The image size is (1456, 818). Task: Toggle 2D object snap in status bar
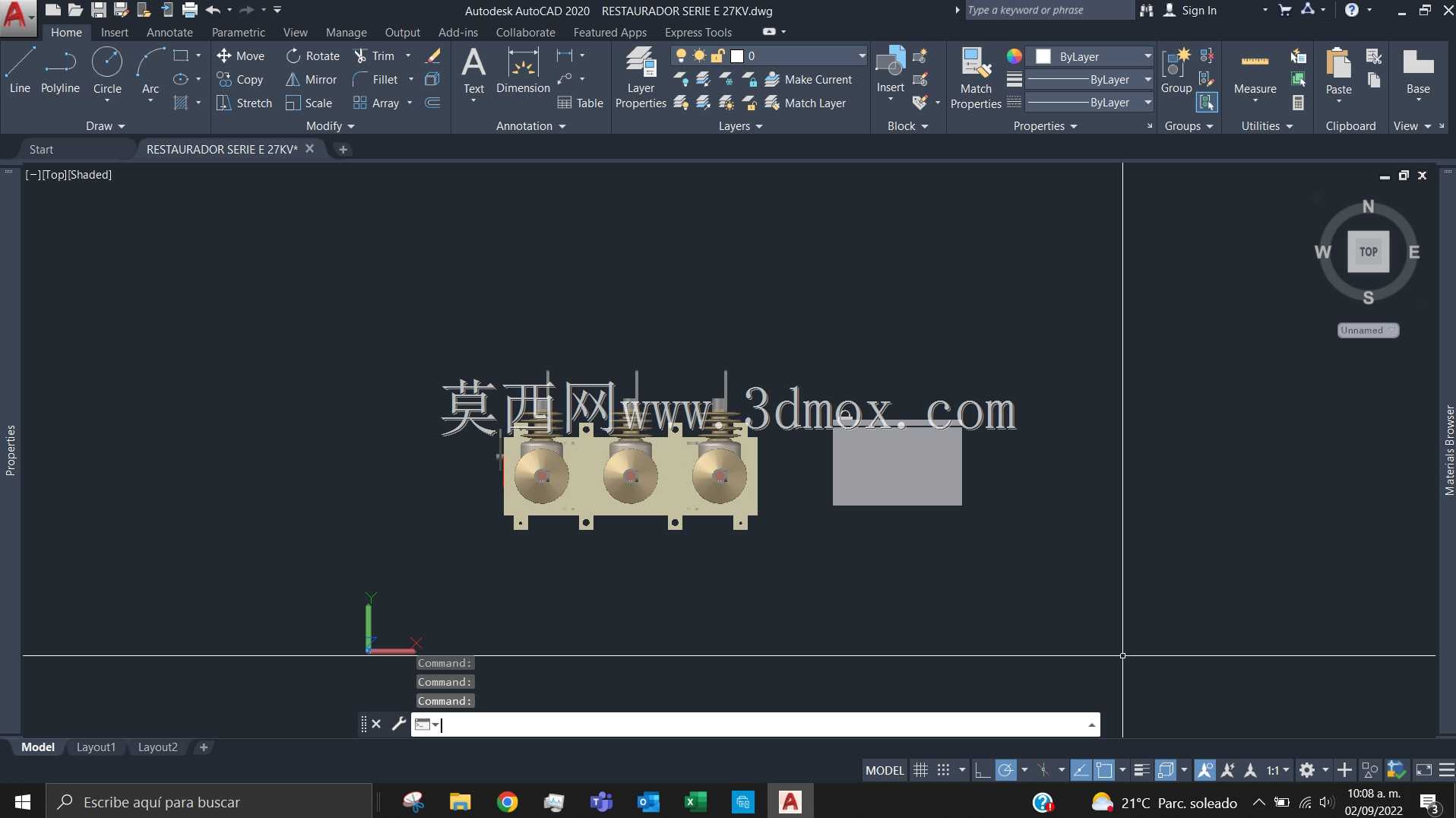coord(1104,770)
